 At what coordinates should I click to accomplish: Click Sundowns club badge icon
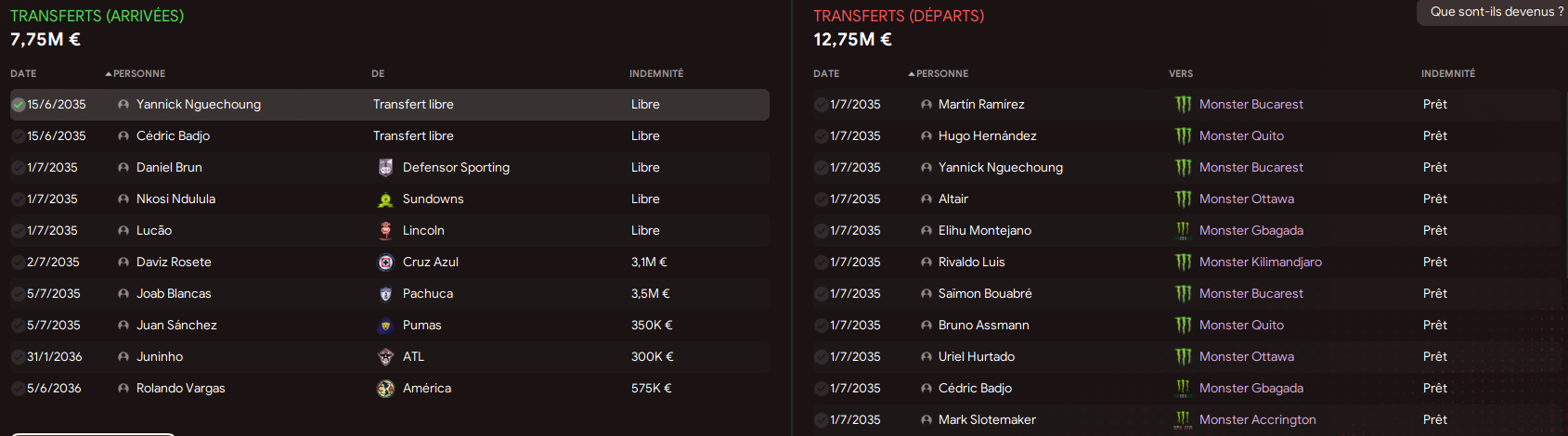385,199
